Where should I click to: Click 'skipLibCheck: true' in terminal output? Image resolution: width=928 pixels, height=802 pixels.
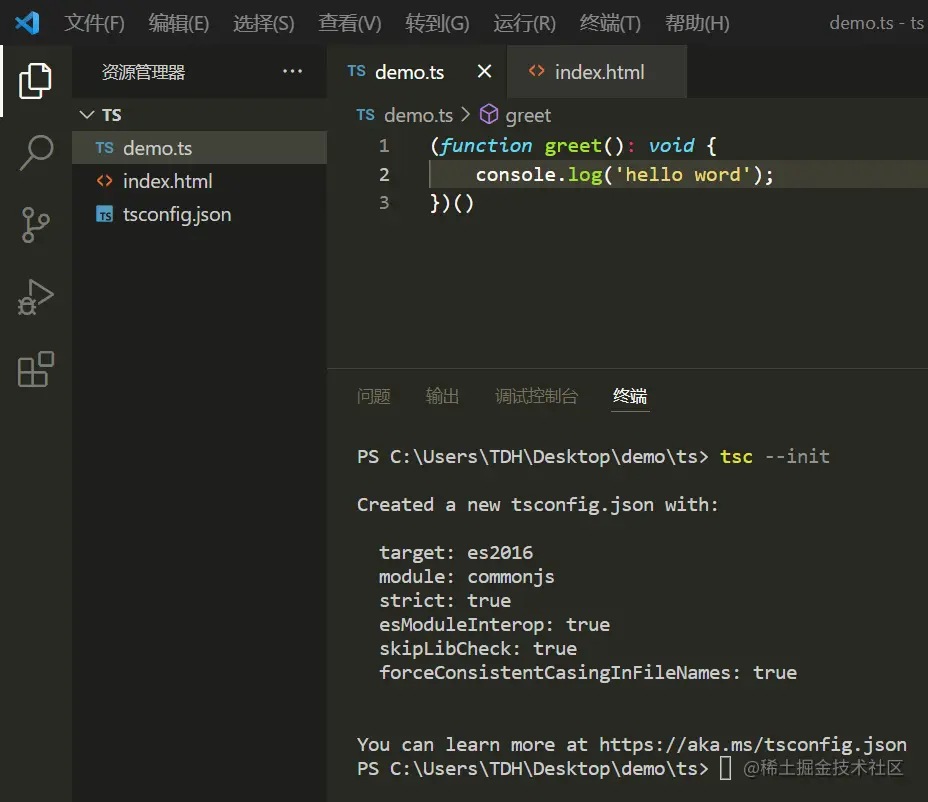click(478, 649)
